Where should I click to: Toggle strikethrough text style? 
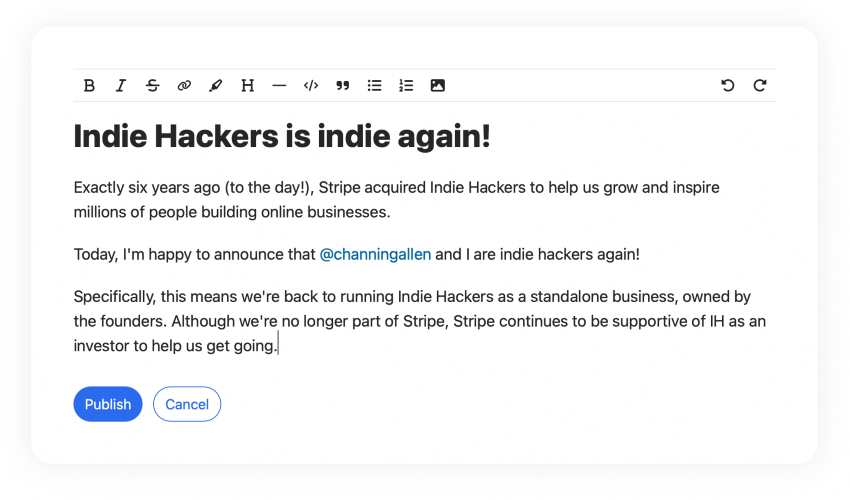point(152,86)
